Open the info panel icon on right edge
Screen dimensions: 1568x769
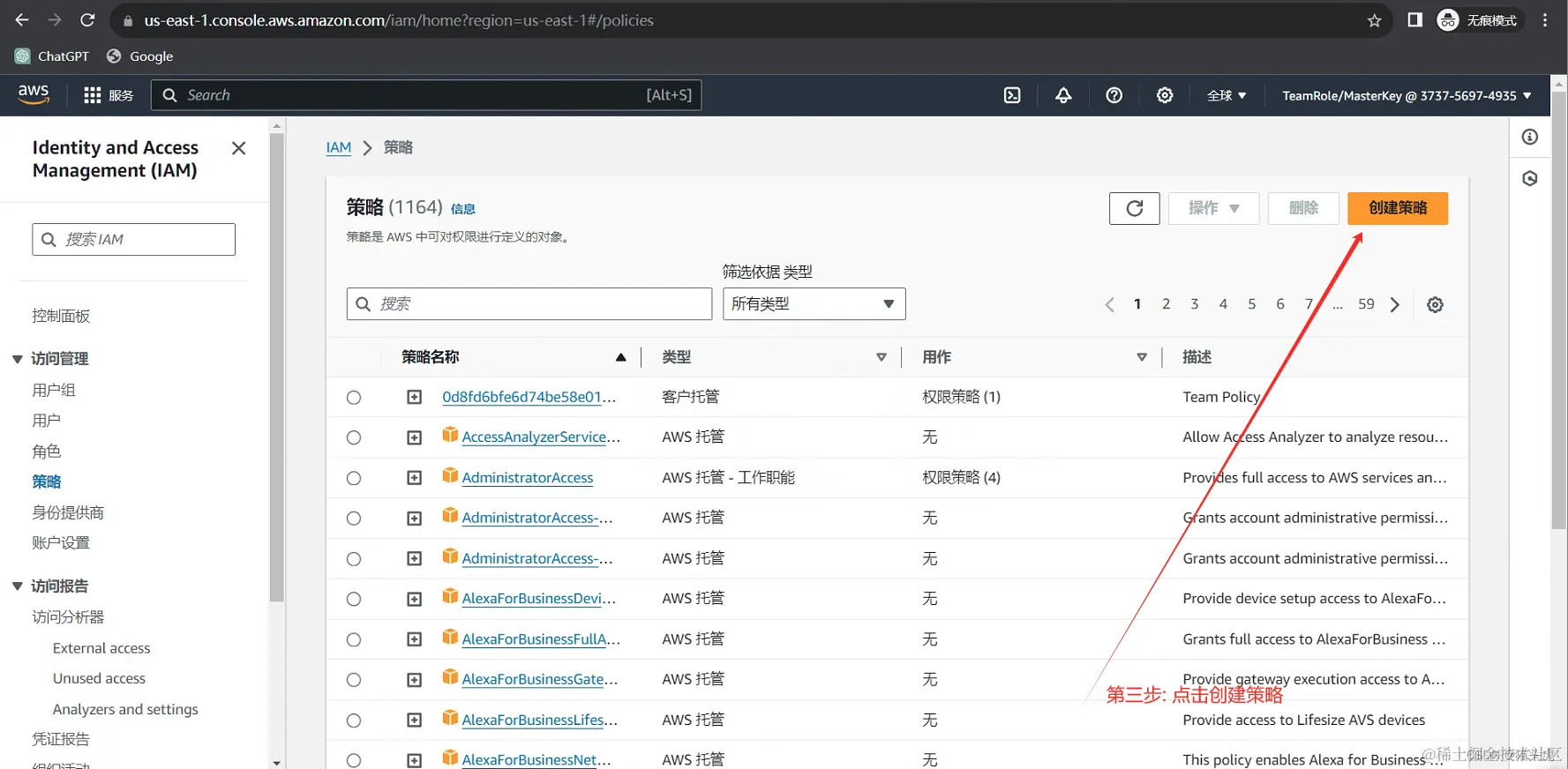click(x=1530, y=137)
